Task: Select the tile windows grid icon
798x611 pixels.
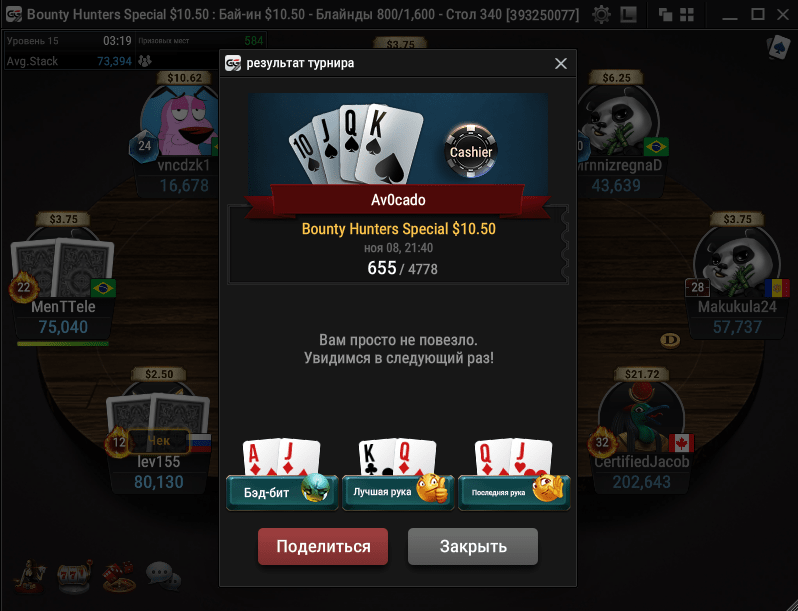Action: (687, 14)
